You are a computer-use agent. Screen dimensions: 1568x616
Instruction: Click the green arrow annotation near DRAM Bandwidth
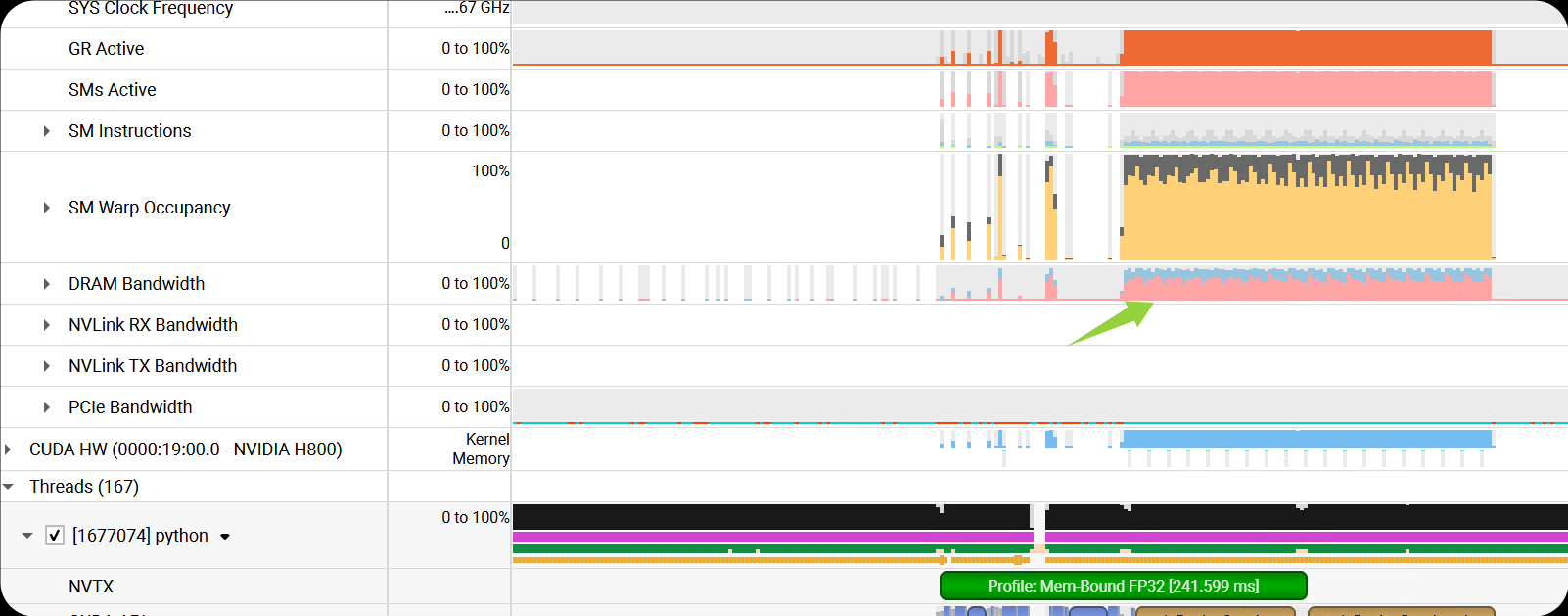tap(1111, 324)
